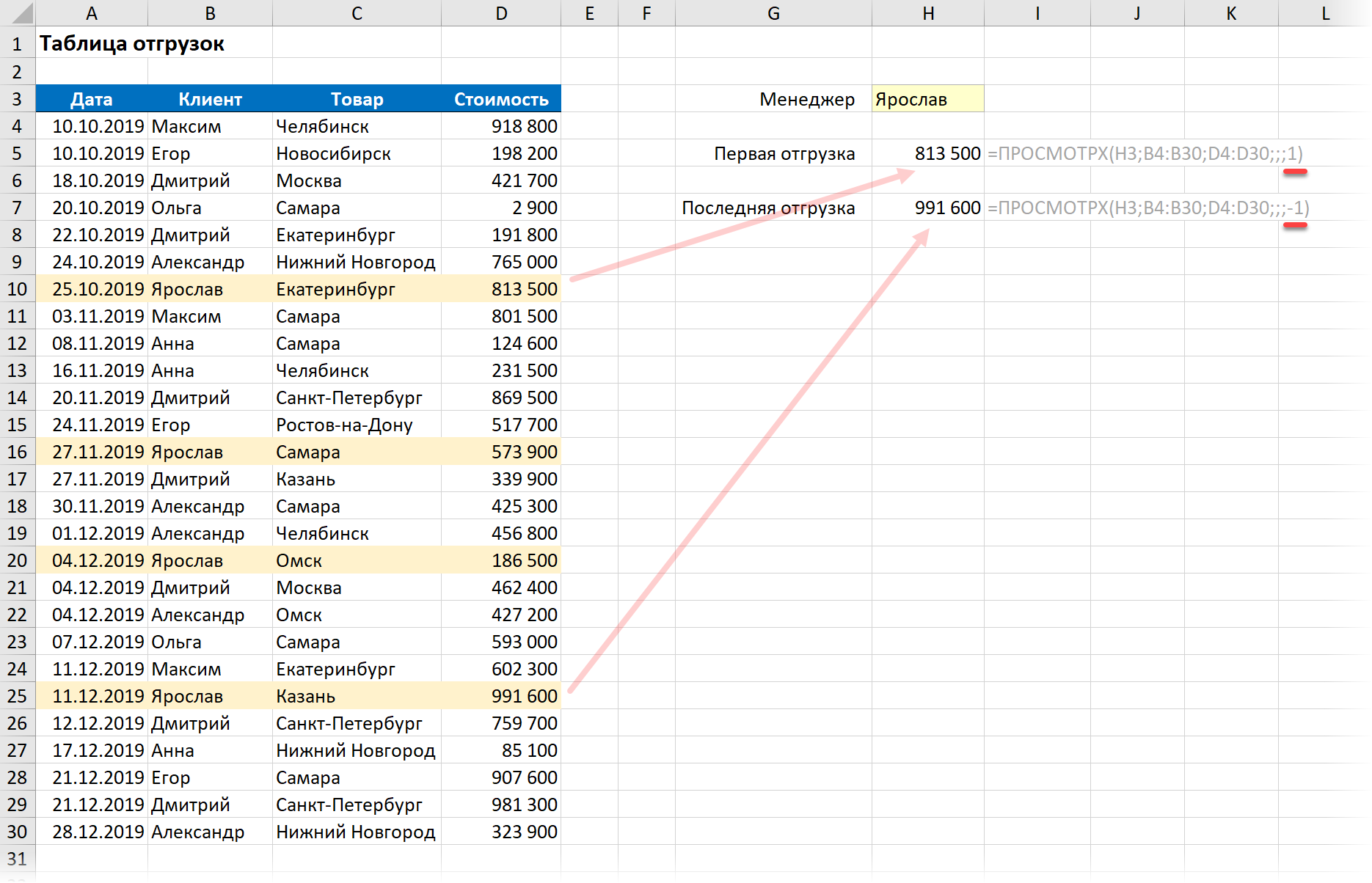Select date cell 01.12.2019

tap(92, 533)
